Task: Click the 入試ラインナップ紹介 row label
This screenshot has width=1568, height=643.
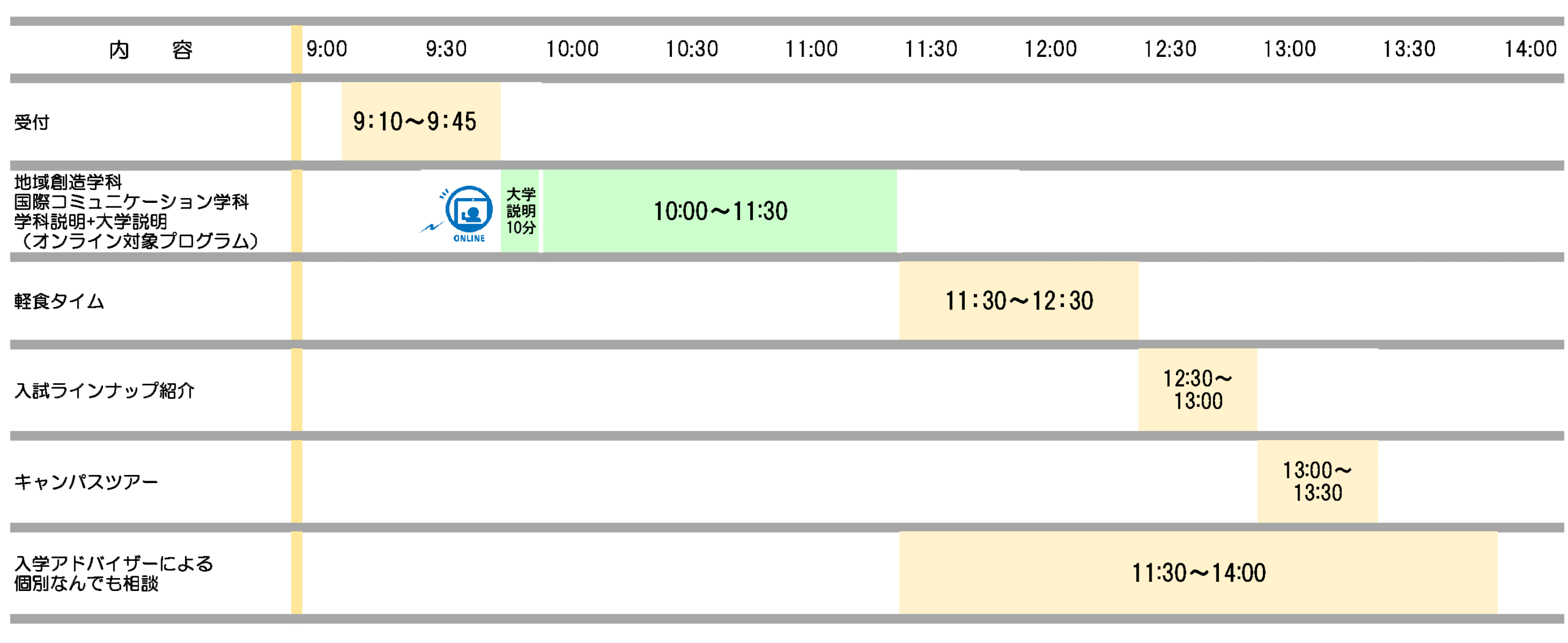Action: click(x=104, y=390)
